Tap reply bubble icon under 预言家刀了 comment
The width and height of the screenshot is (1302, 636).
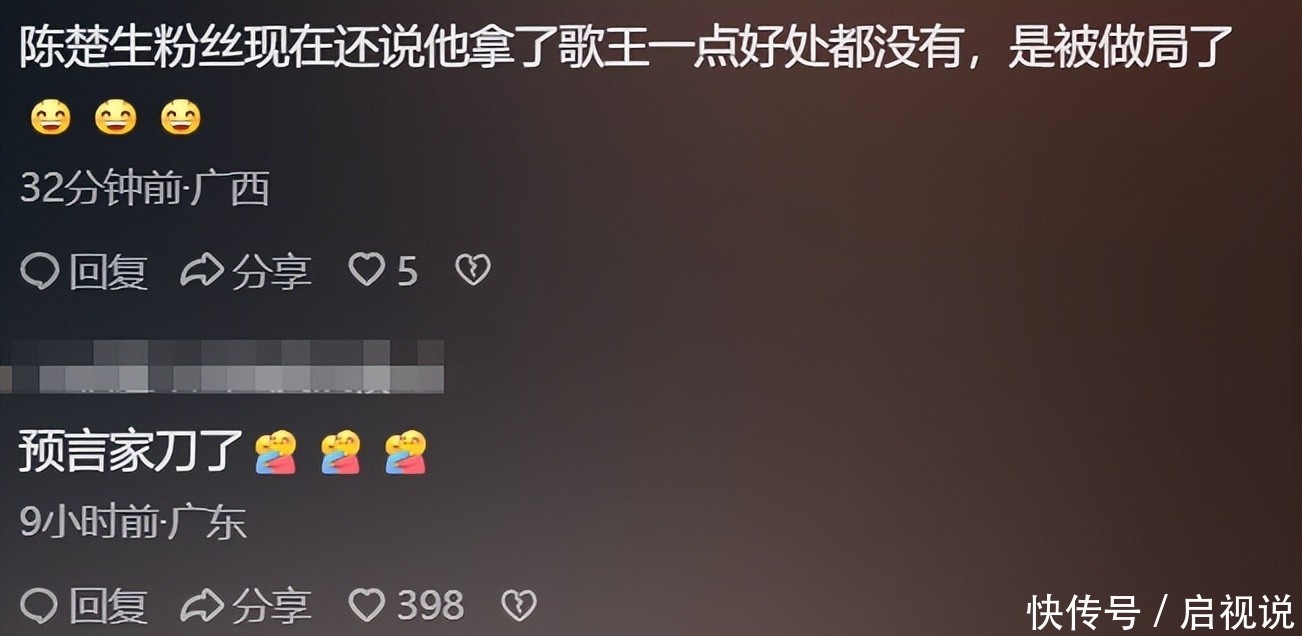(x=40, y=606)
